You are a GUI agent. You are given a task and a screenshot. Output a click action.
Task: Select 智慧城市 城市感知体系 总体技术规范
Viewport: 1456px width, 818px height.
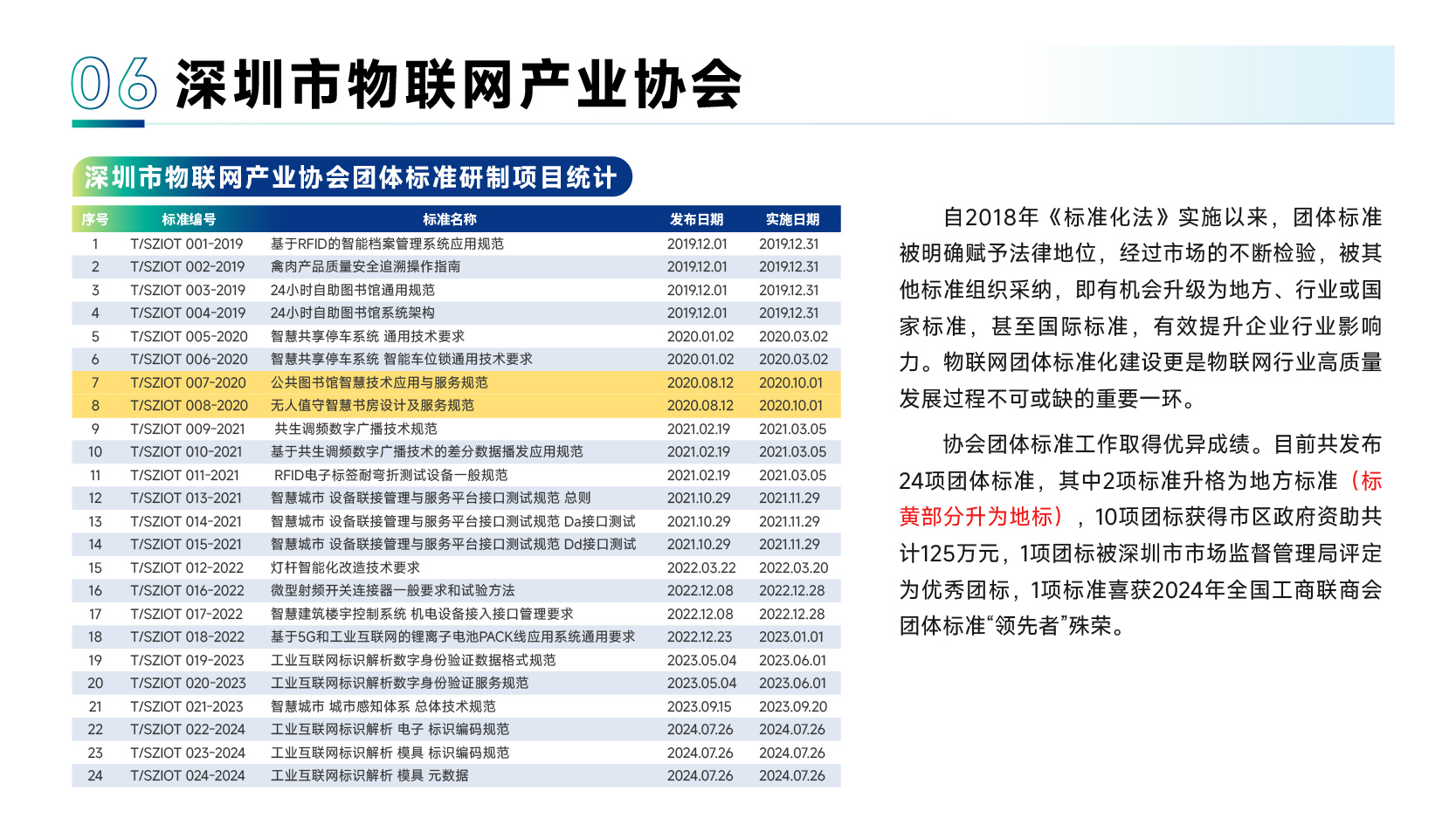[x=383, y=706]
